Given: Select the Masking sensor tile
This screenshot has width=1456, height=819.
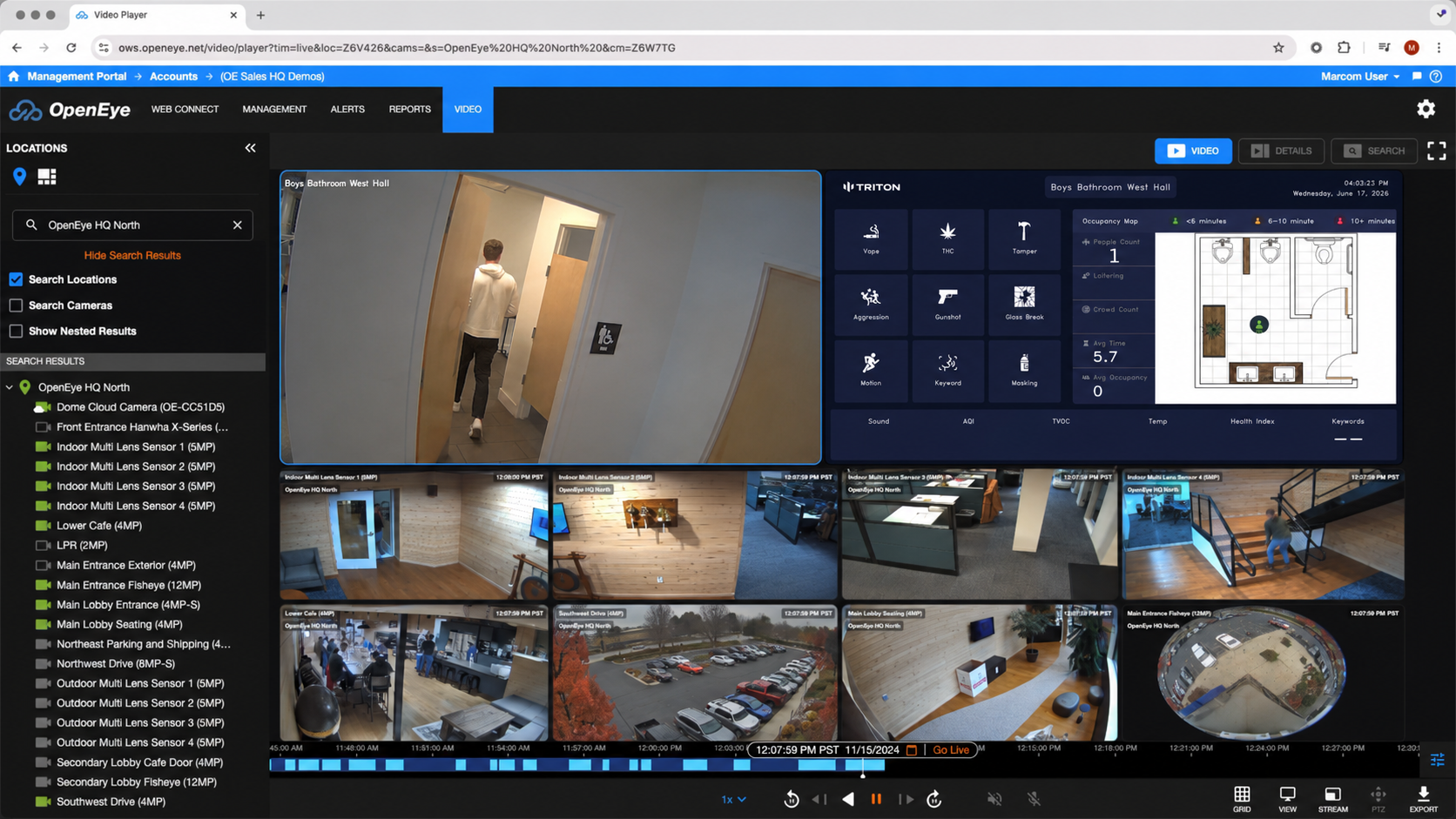Looking at the screenshot, I should click(x=1024, y=371).
